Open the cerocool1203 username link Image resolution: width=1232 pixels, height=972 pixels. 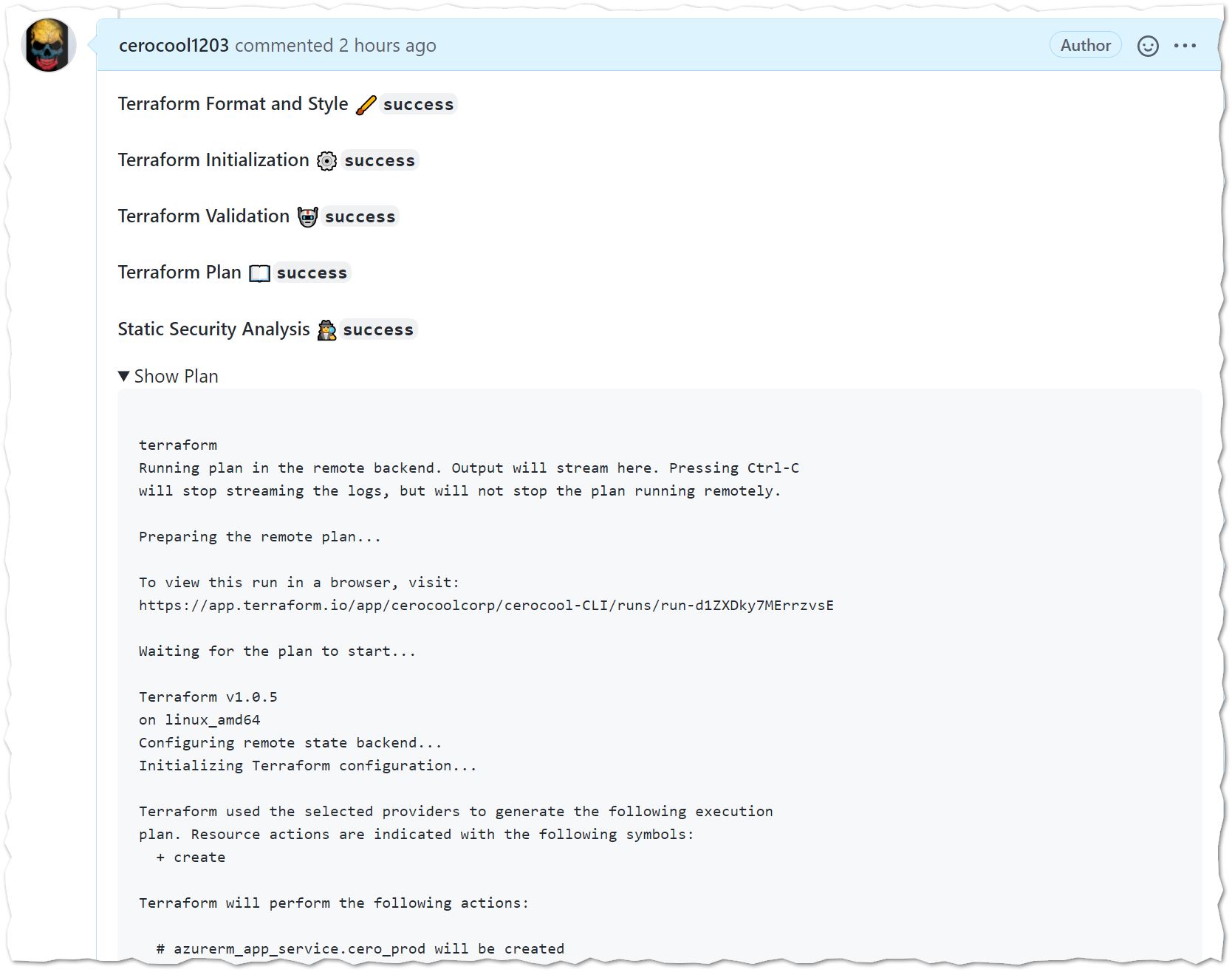tap(174, 46)
